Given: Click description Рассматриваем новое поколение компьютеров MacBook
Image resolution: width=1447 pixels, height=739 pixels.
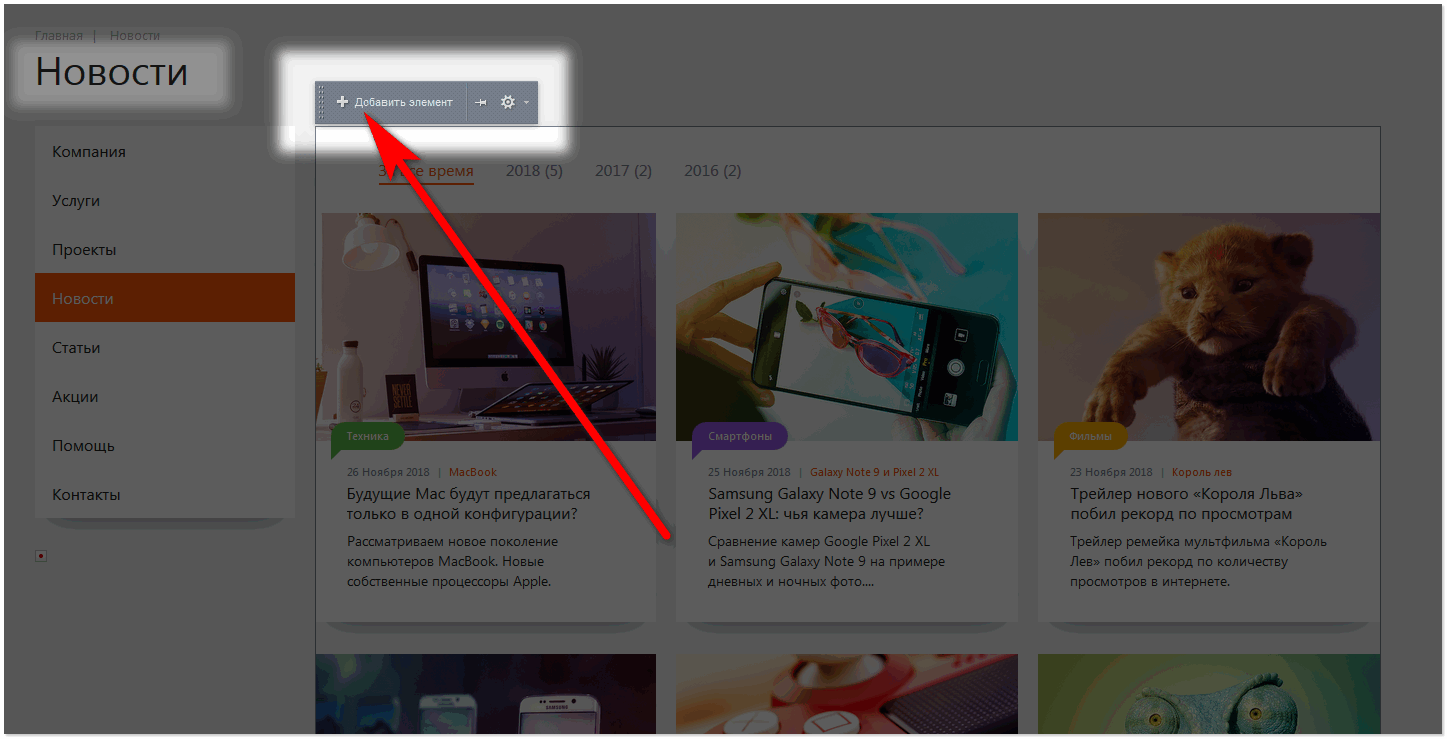Looking at the screenshot, I should (453, 561).
